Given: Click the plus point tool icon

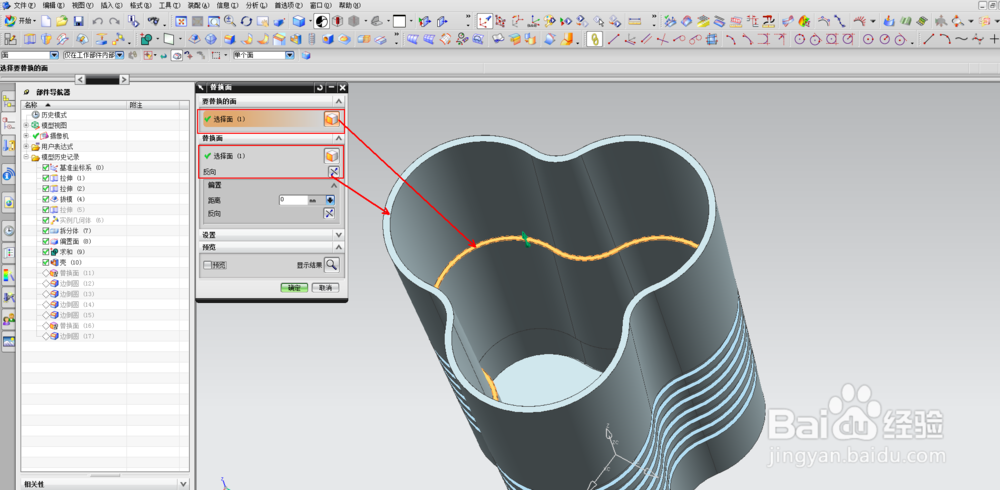Looking at the screenshot, I should click(994, 40).
